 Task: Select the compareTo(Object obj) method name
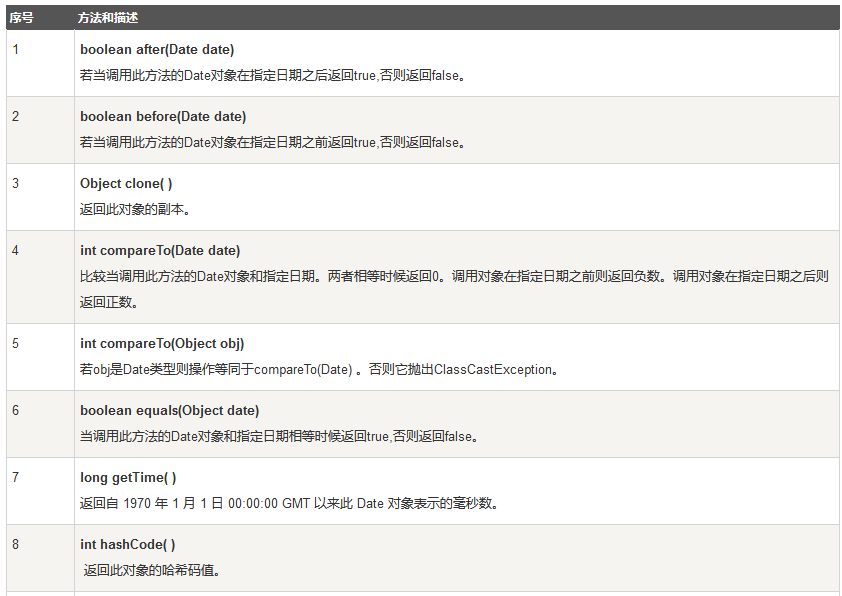coord(155,343)
